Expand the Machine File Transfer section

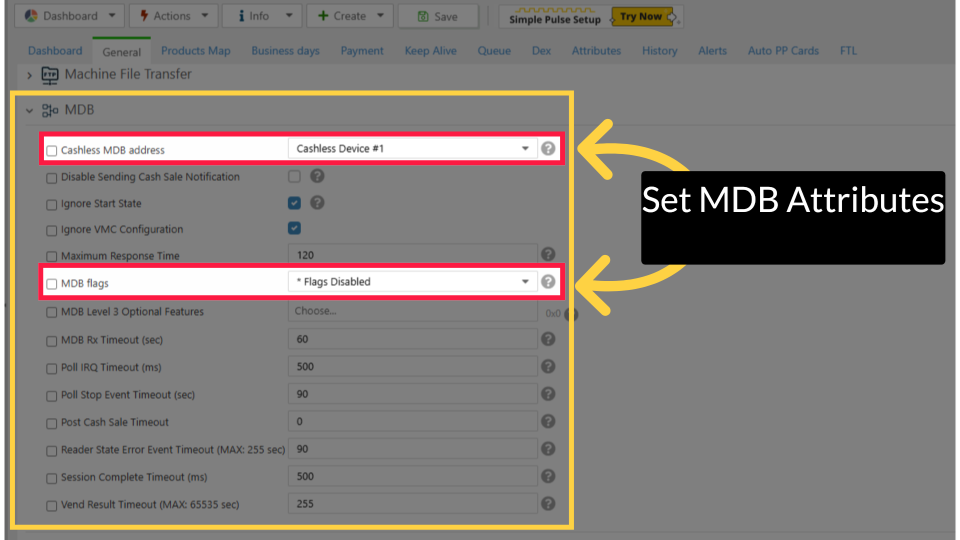pyautogui.click(x=29, y=75)
